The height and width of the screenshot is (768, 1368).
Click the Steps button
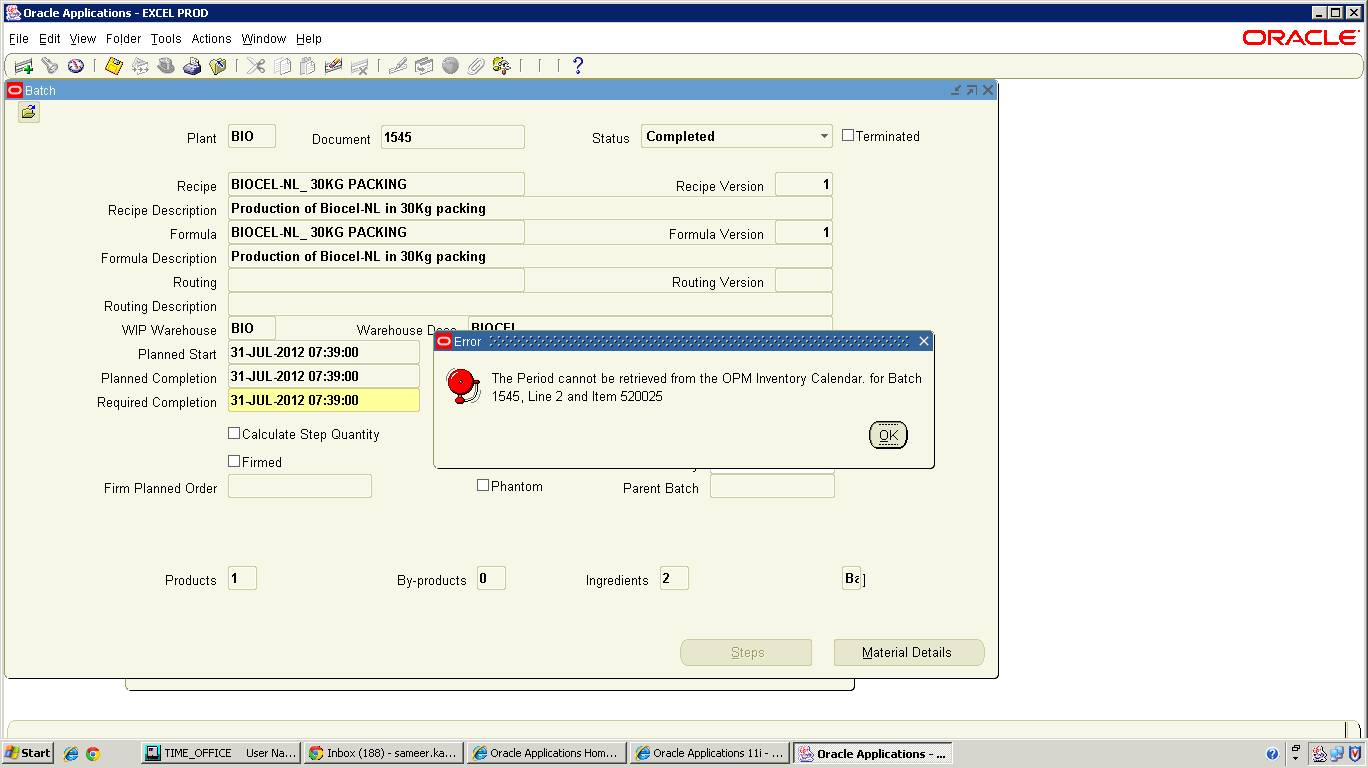(x=746, y=653)
